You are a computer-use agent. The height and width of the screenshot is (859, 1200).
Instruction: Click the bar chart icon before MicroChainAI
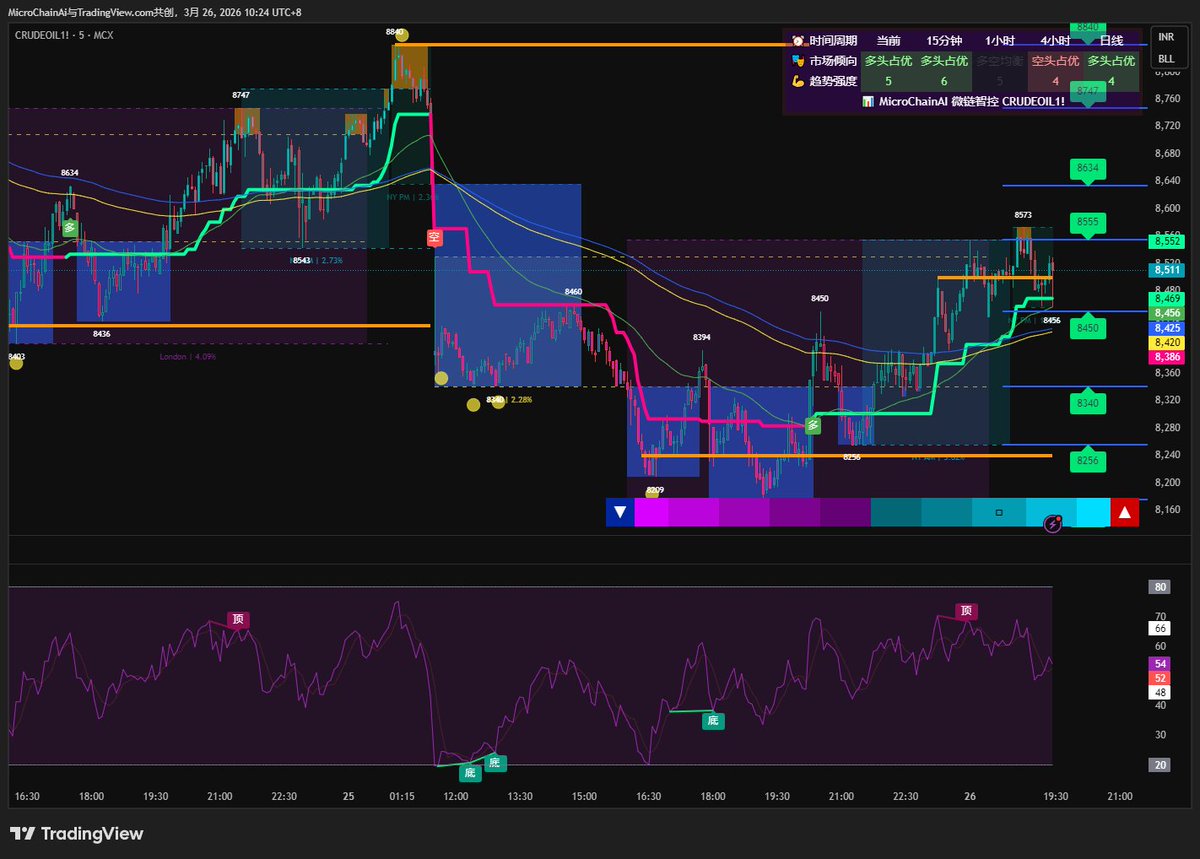(868, 102)
